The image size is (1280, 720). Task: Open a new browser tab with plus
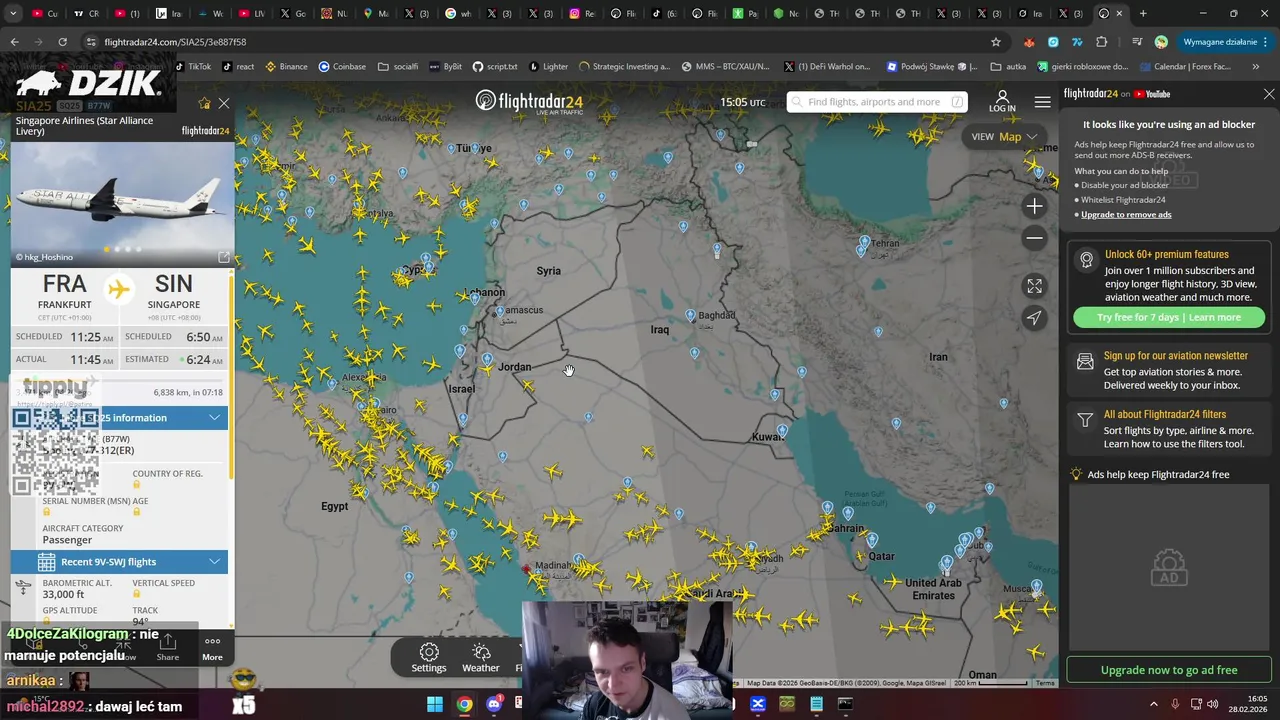coord(1143,14)
